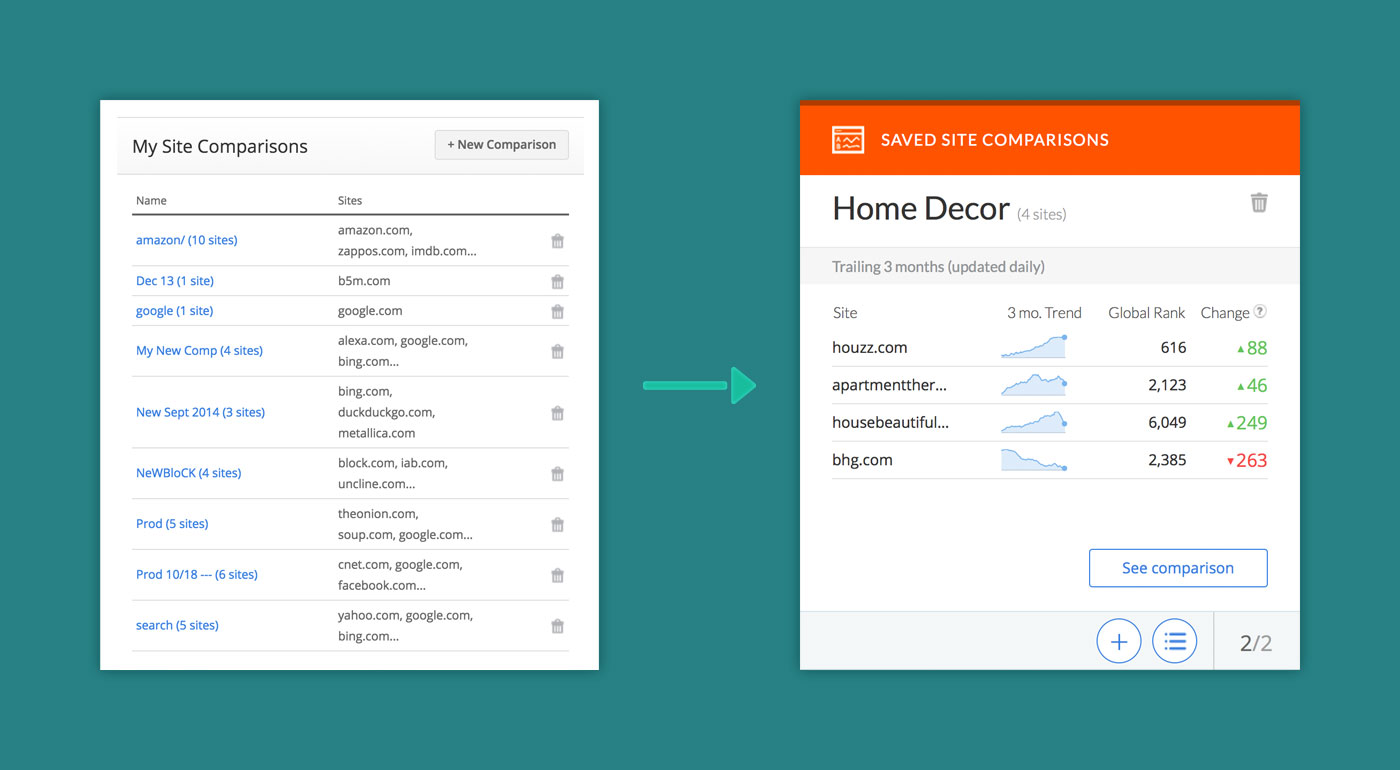Open the comparisons list icon

coord(1175,641)
